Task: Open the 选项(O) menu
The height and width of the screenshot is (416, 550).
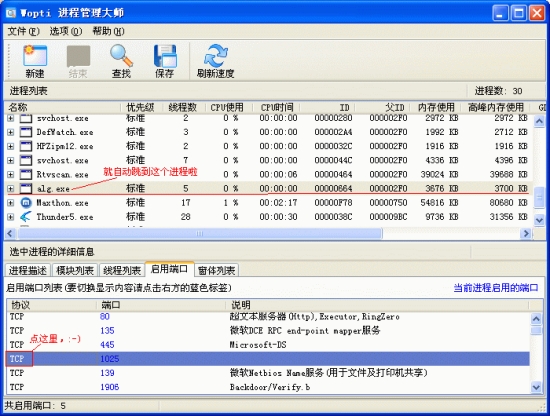Action: coord(66,31)
